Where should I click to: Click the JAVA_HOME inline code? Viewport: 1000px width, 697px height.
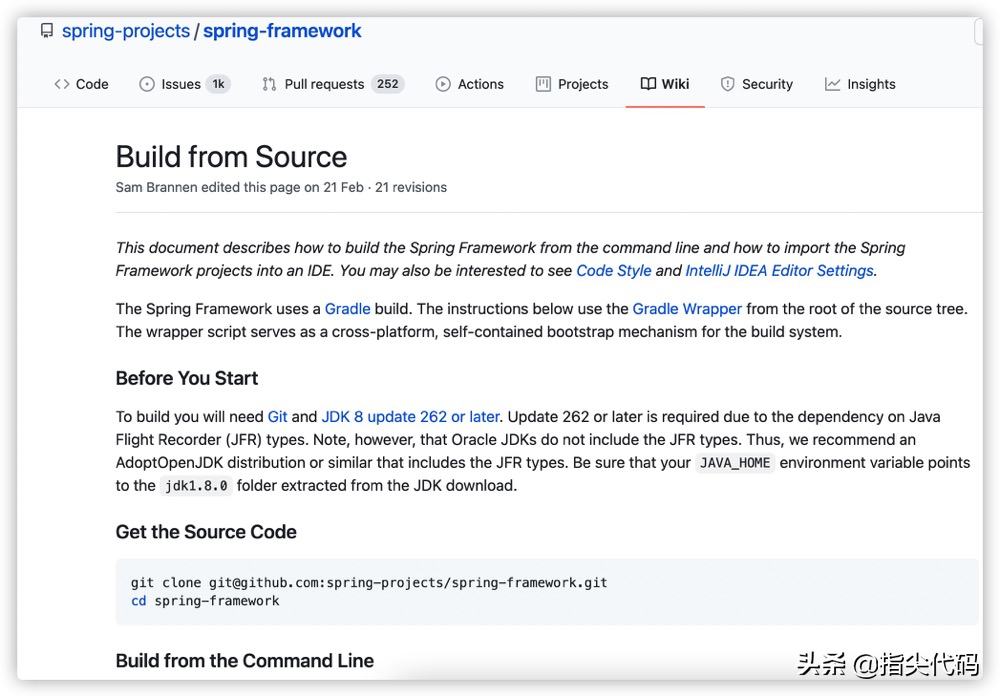(x=735, y=463)
